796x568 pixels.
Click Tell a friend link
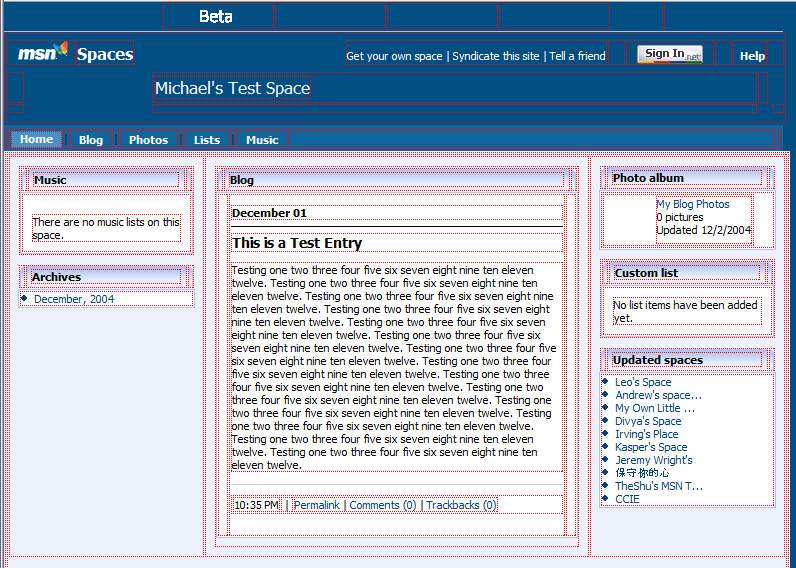point(577,56)
